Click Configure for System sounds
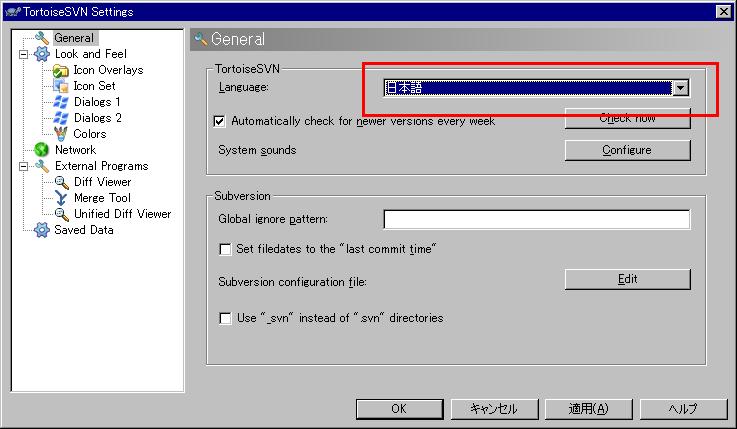 coord(627,150)
